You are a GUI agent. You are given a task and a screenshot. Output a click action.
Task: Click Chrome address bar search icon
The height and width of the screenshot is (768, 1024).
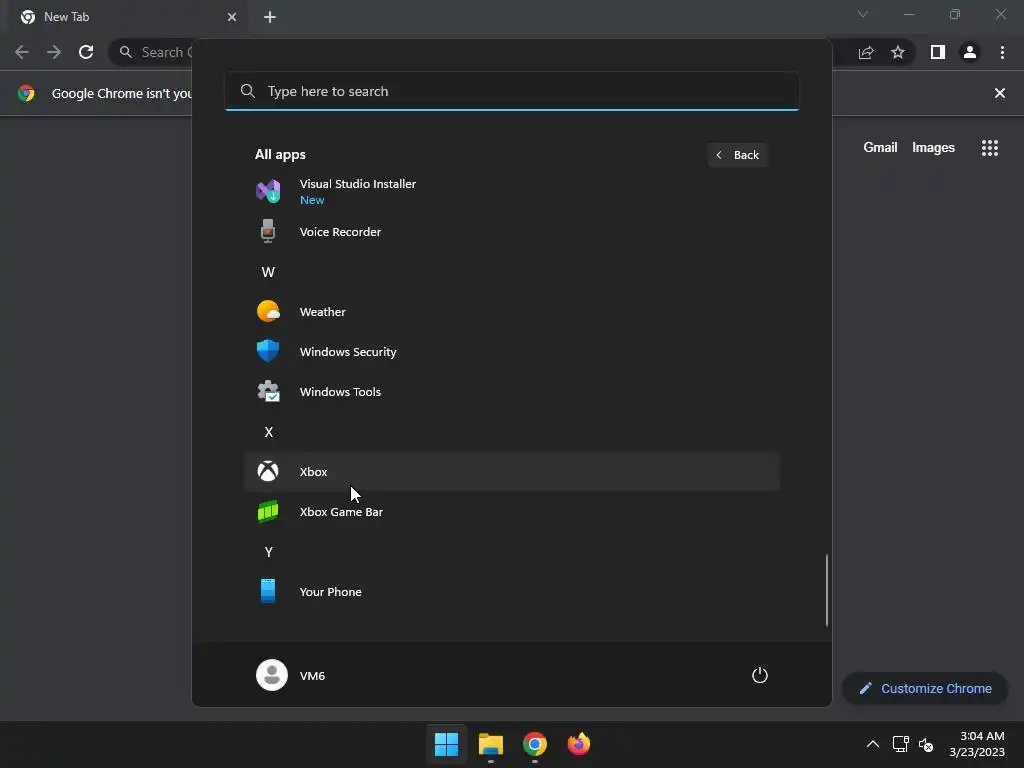point(126,52)
